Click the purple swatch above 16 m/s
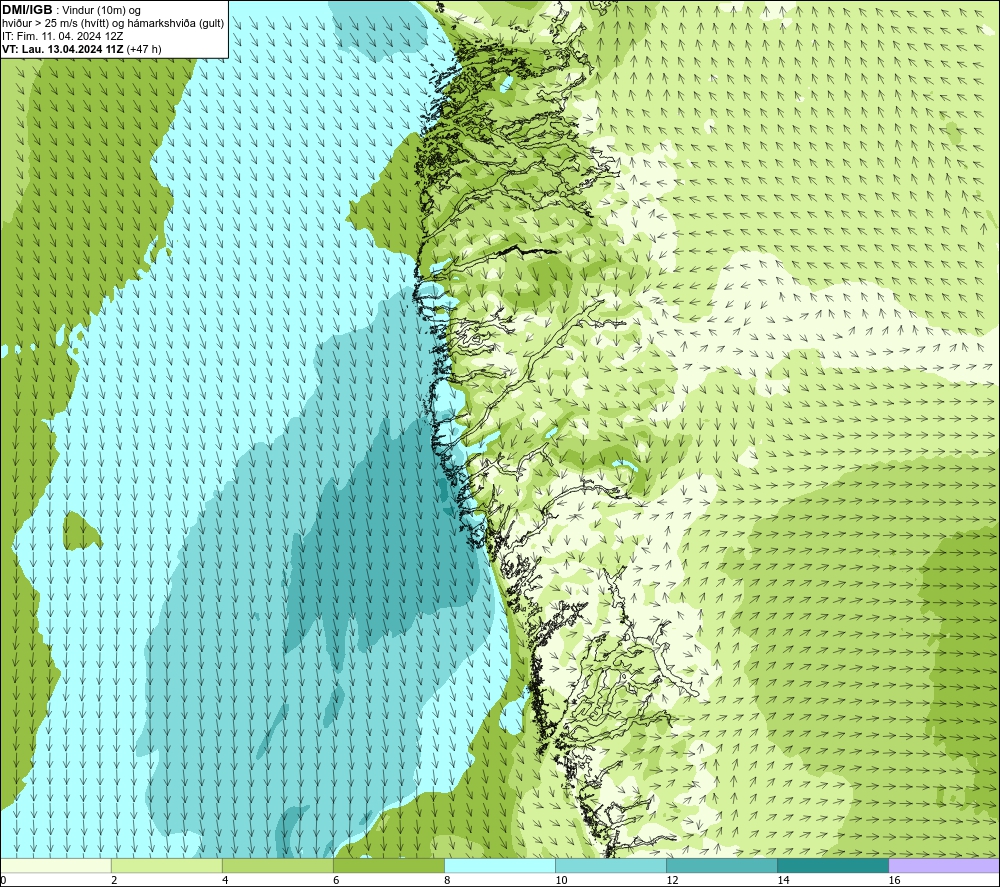This screenshot has width=1000, height=887. point(944,865)
